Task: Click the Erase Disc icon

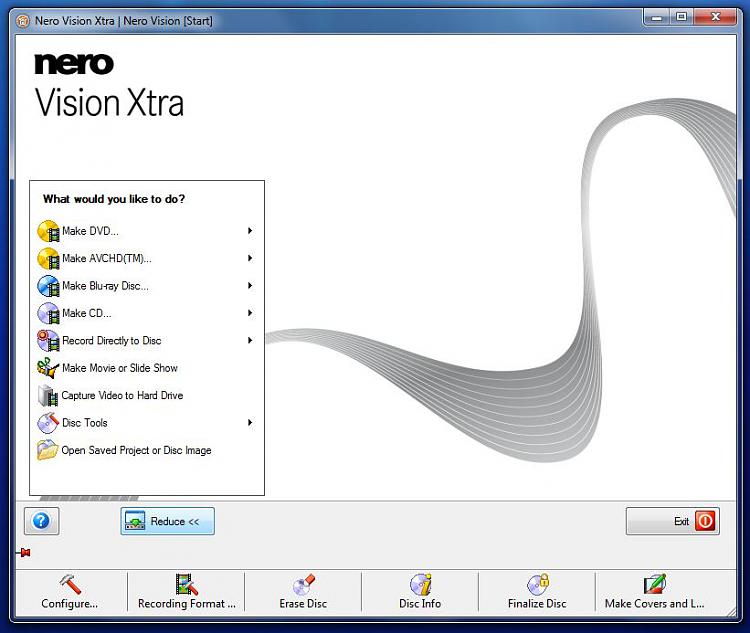Action: click(303, 584)
